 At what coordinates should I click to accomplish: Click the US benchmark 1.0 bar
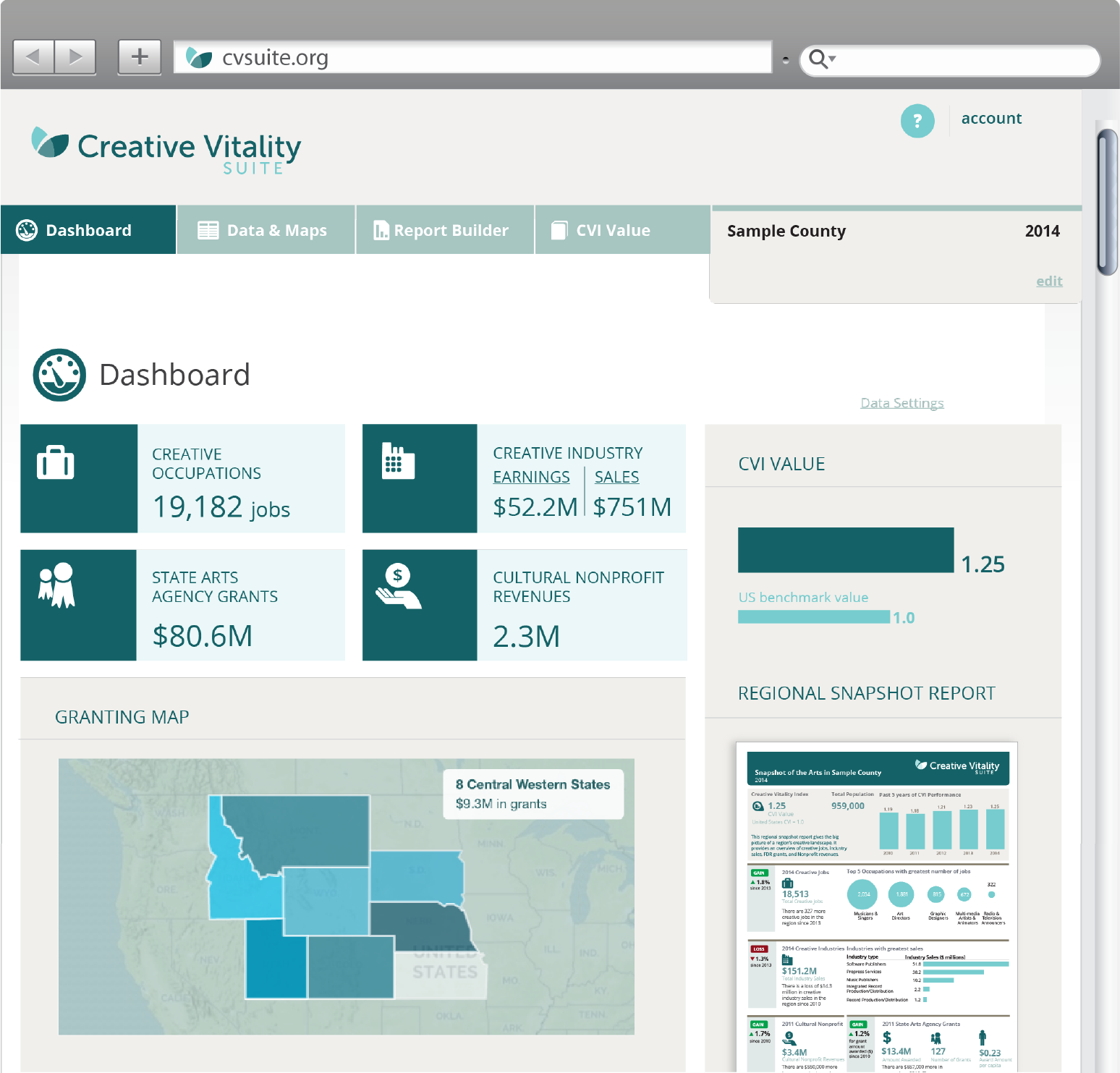coord(814,616)
